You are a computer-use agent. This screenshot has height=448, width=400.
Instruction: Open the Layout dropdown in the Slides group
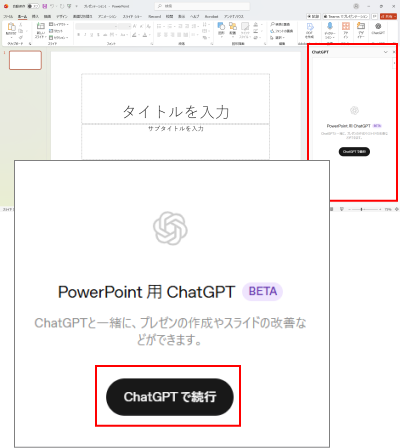[x=59, y=24]
